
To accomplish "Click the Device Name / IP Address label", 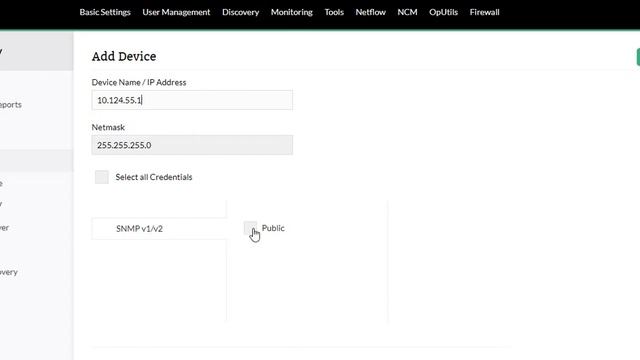I will click(139, 82).
